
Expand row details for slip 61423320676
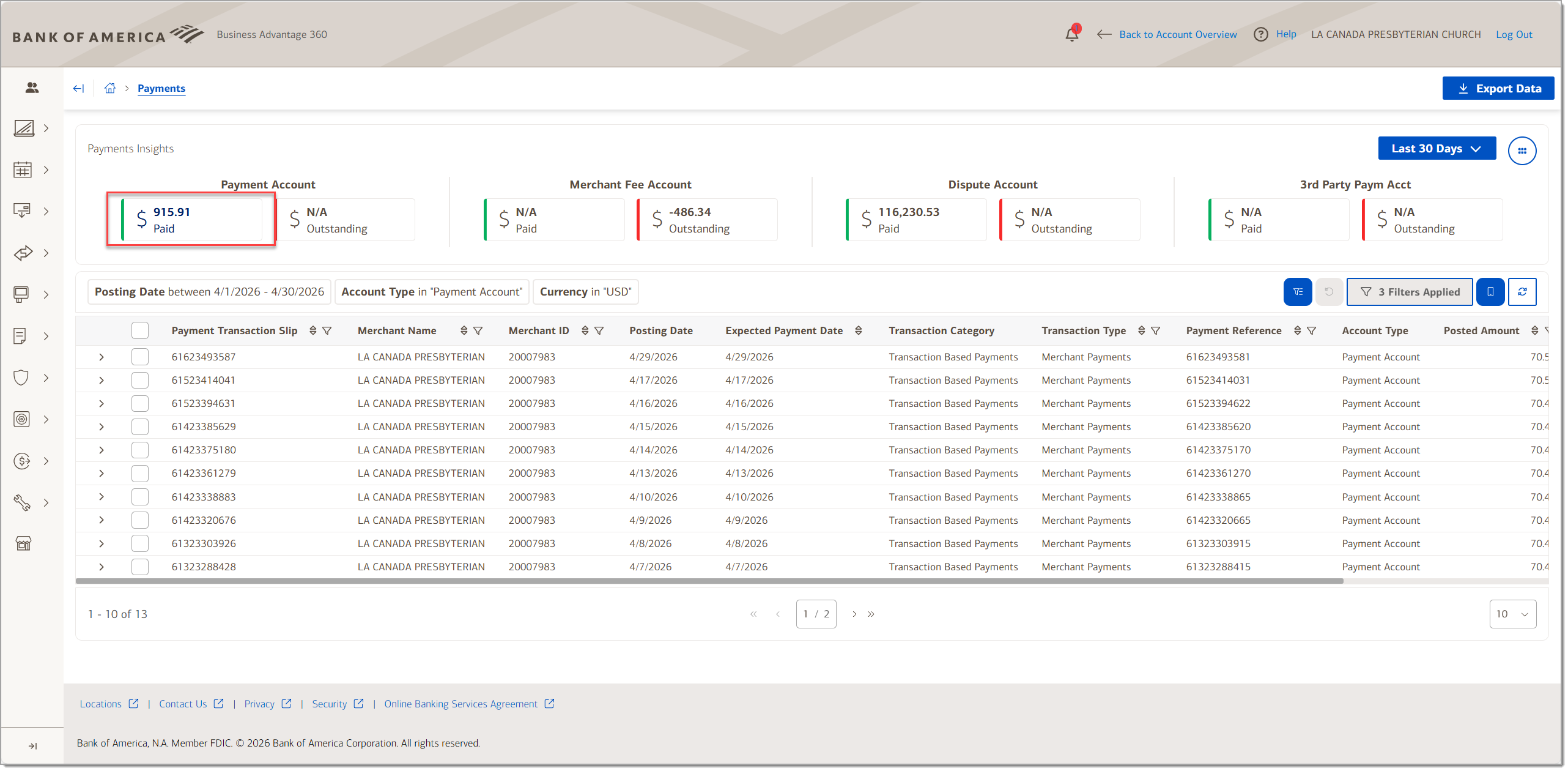click(102, 520)
